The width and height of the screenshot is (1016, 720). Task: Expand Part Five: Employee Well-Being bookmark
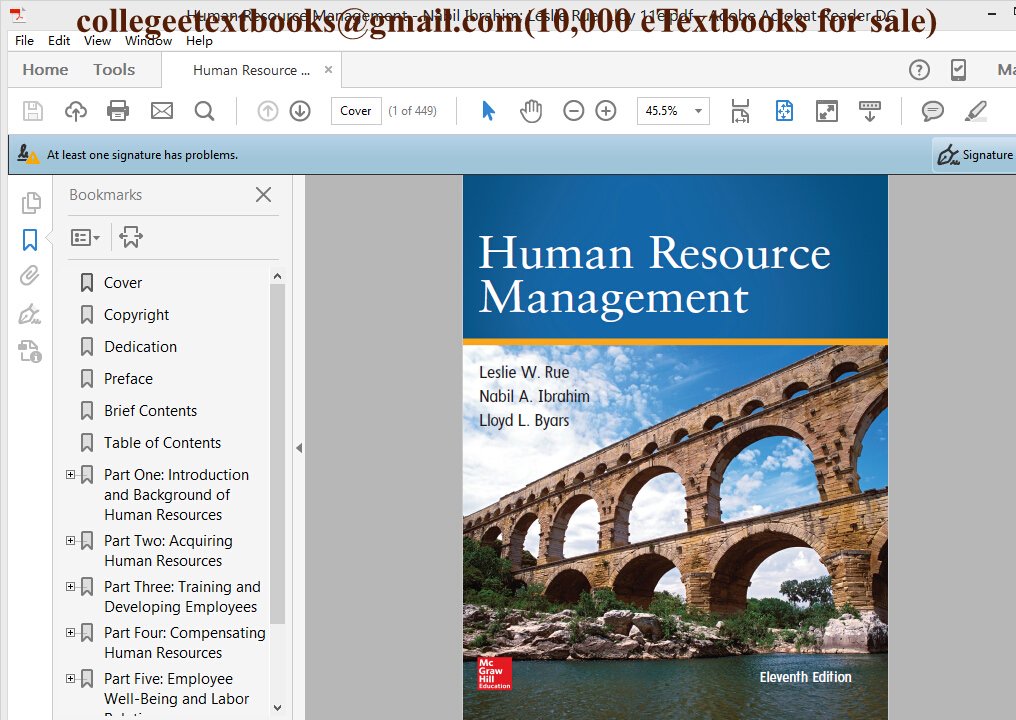(x=70, y=678)
